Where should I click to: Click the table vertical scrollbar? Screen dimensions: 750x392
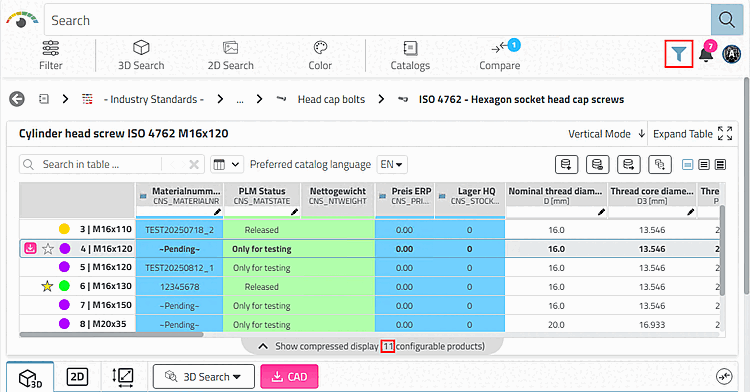(723, 250)
